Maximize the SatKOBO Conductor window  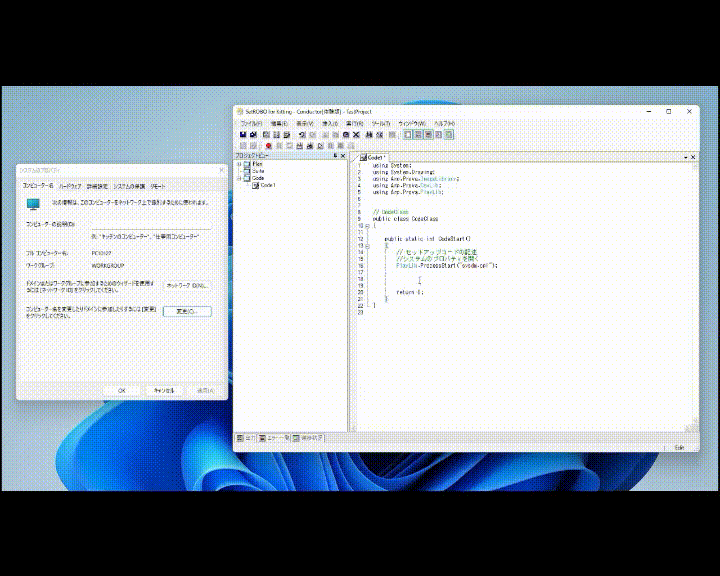(x=669, y=112)
